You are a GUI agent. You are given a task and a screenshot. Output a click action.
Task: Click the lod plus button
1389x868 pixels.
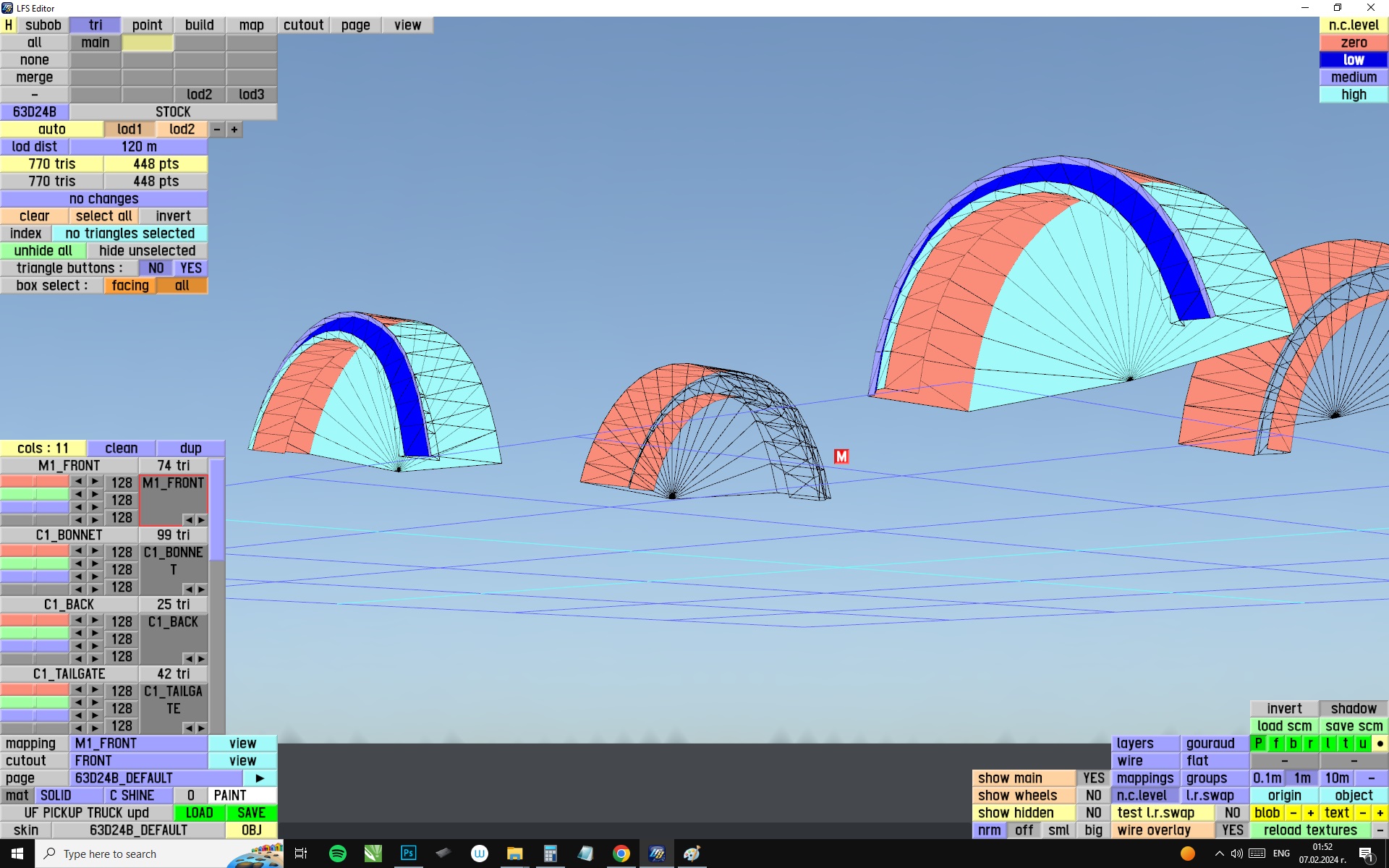click(x=234, y=129)
